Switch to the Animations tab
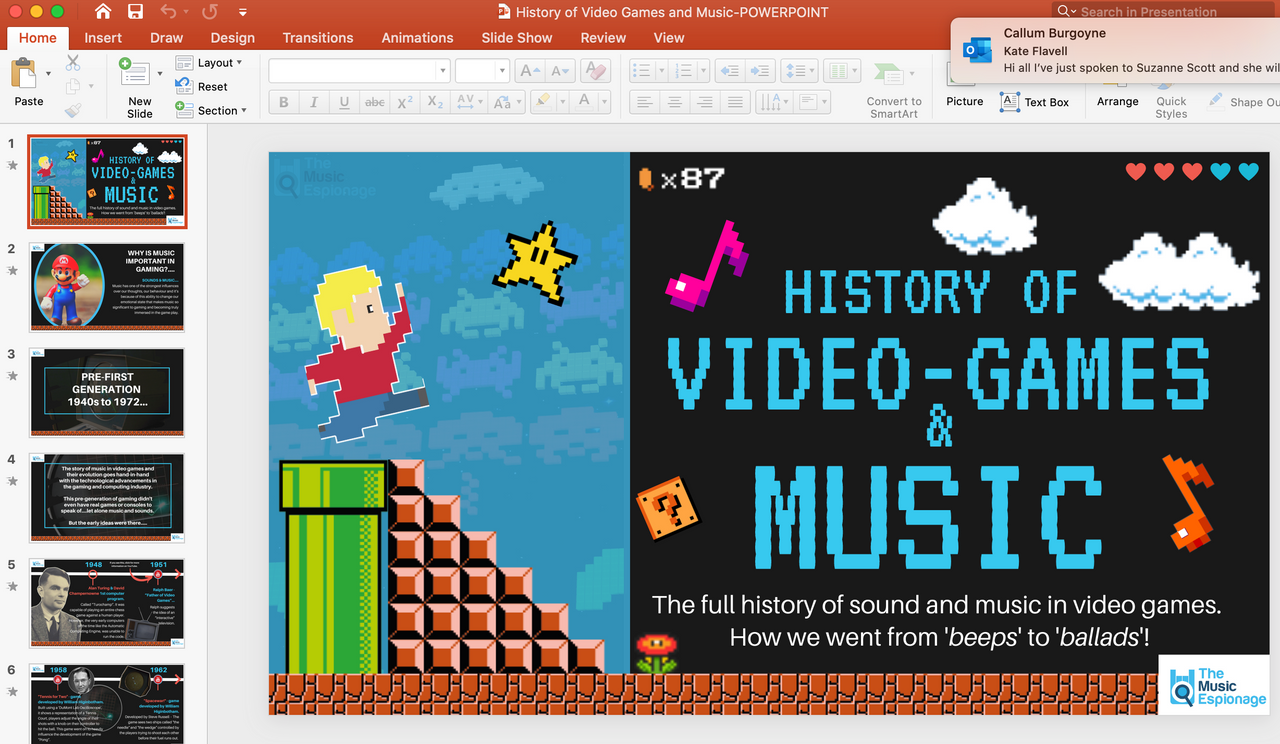1280x744 pixels. coord(417,38)
